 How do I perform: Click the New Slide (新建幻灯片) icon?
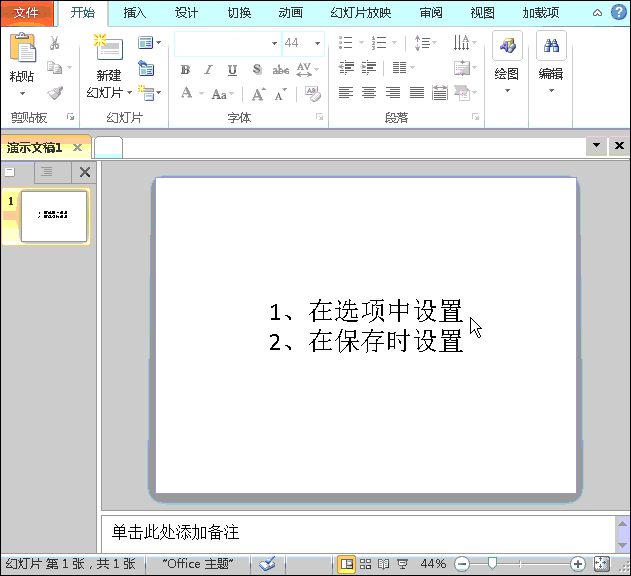point(108,48)
